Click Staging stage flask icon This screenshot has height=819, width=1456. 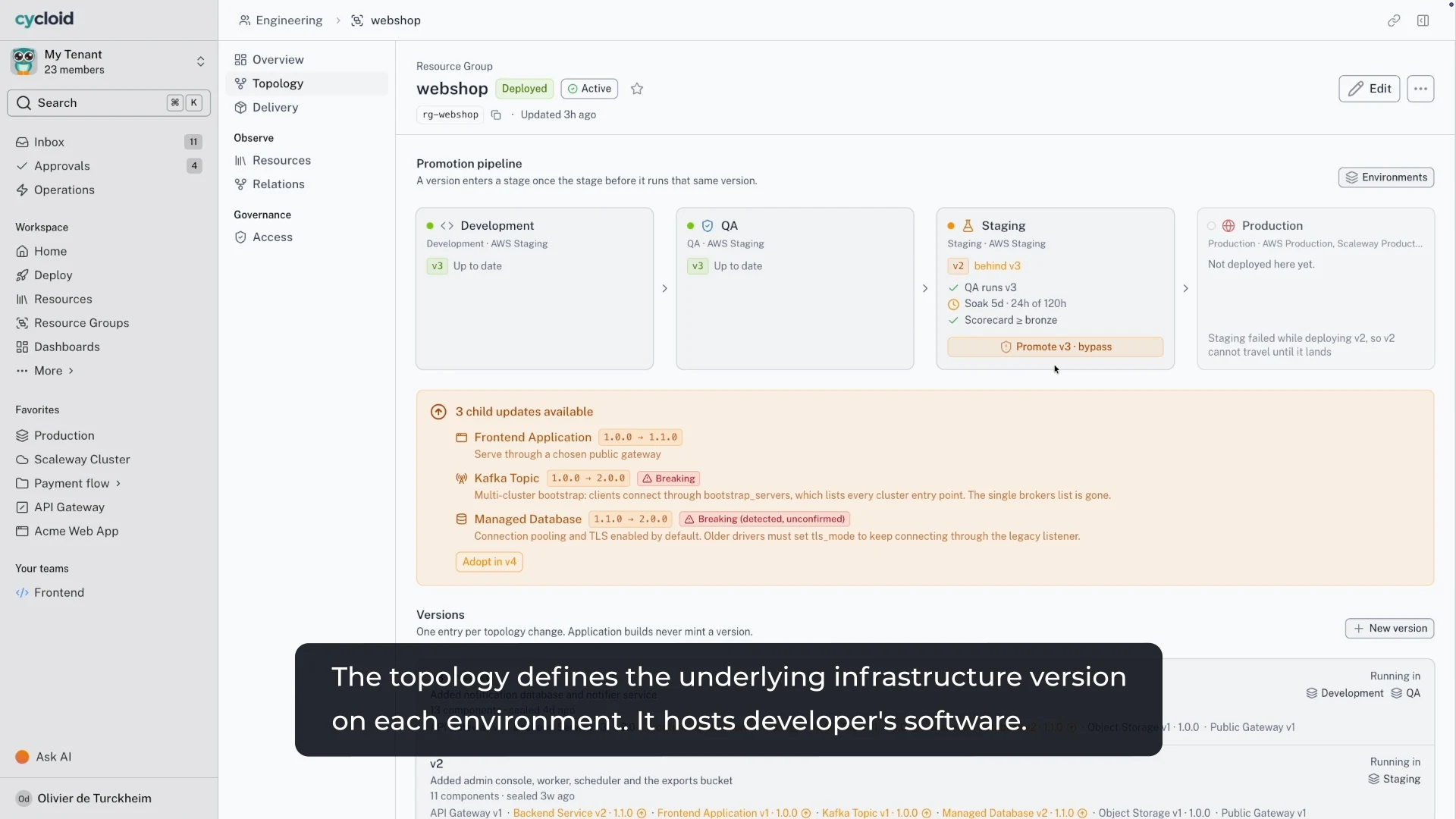(968, 226)
